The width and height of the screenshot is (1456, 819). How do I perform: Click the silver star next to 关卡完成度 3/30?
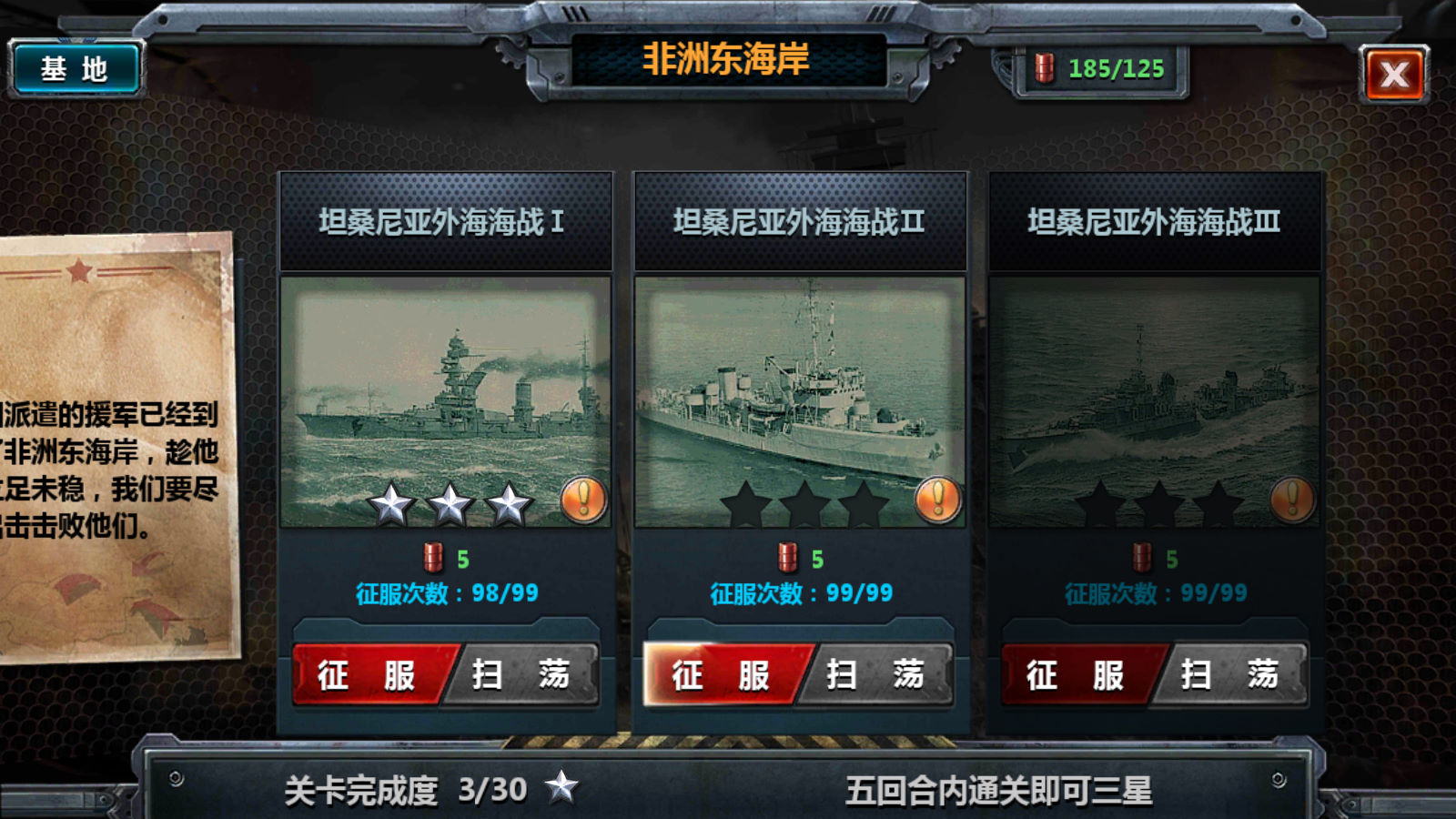[x=561, y=787]
